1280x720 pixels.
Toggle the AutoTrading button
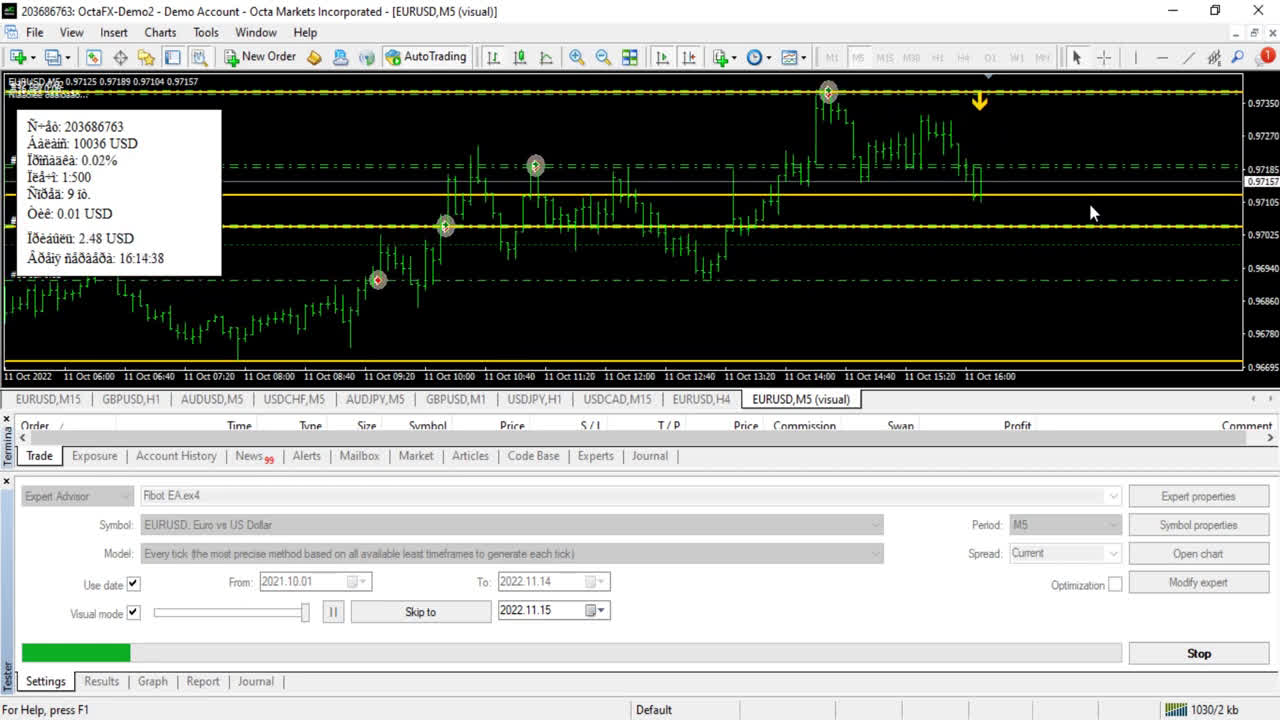[x=426, y=57]
